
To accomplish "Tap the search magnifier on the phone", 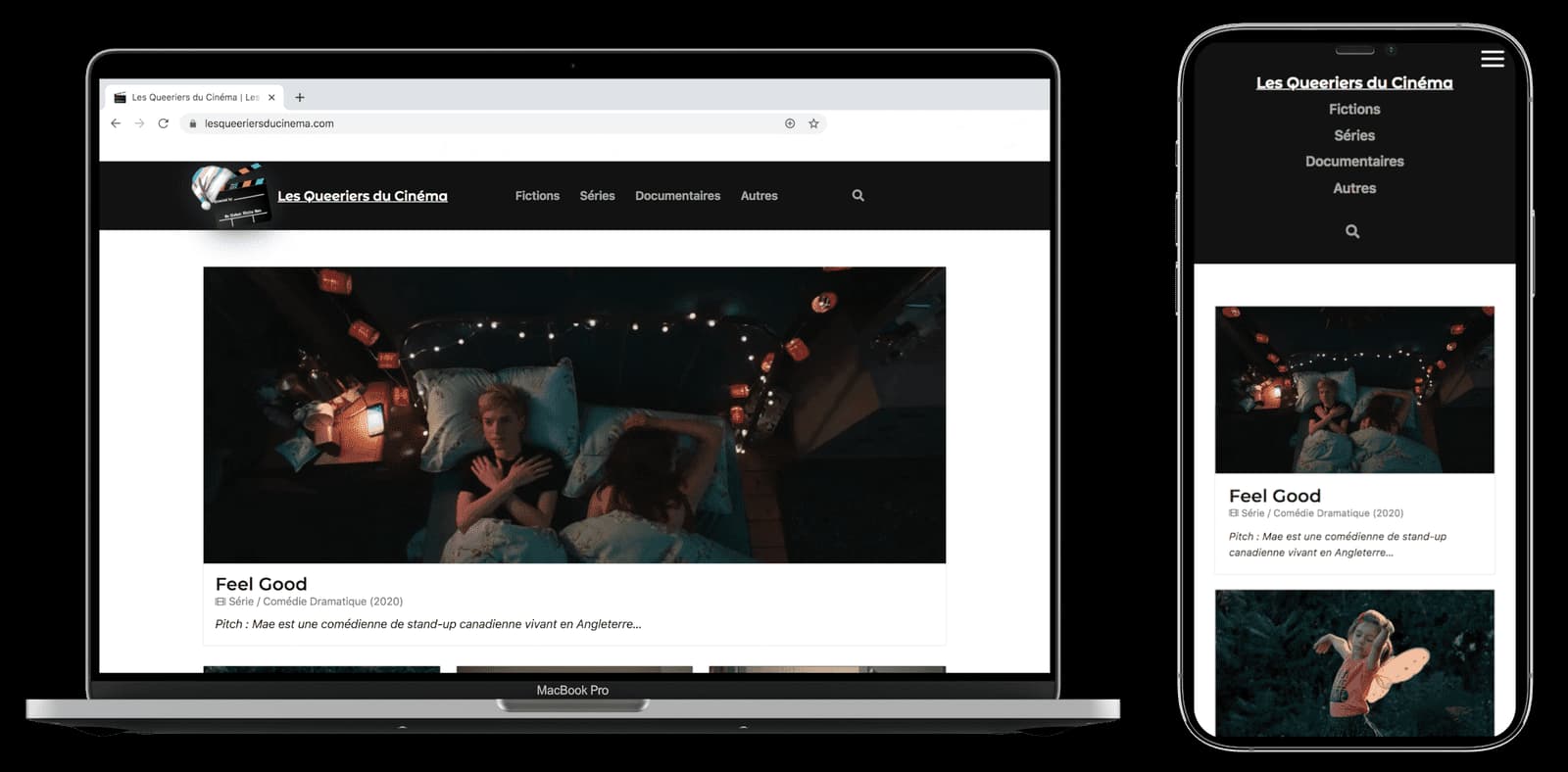I will [x=1352, y=231].
